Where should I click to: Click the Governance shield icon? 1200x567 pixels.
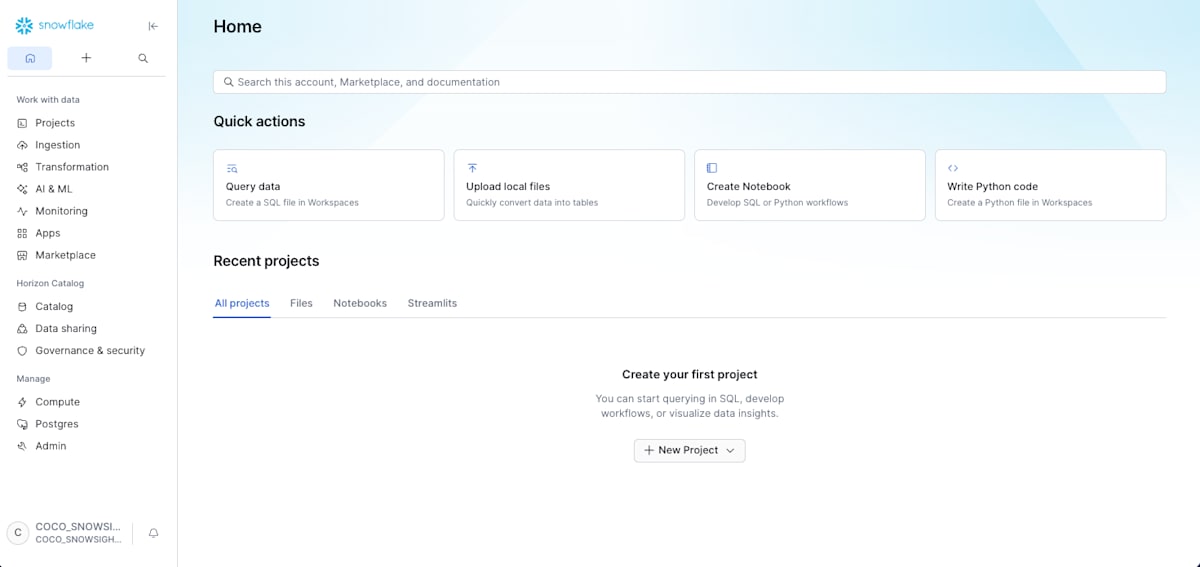click(23, 351)
